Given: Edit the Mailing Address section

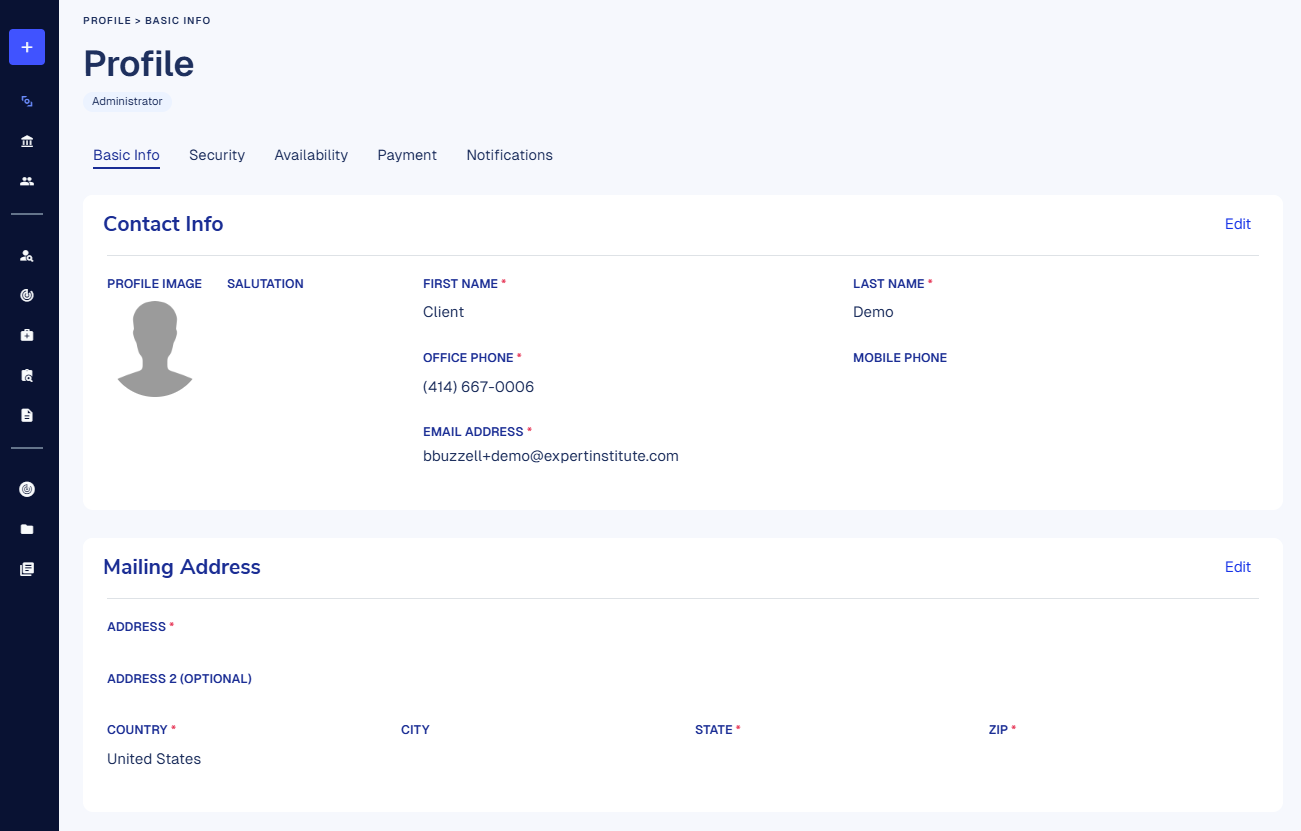Looking at the screenshot, I should 1237,567.
